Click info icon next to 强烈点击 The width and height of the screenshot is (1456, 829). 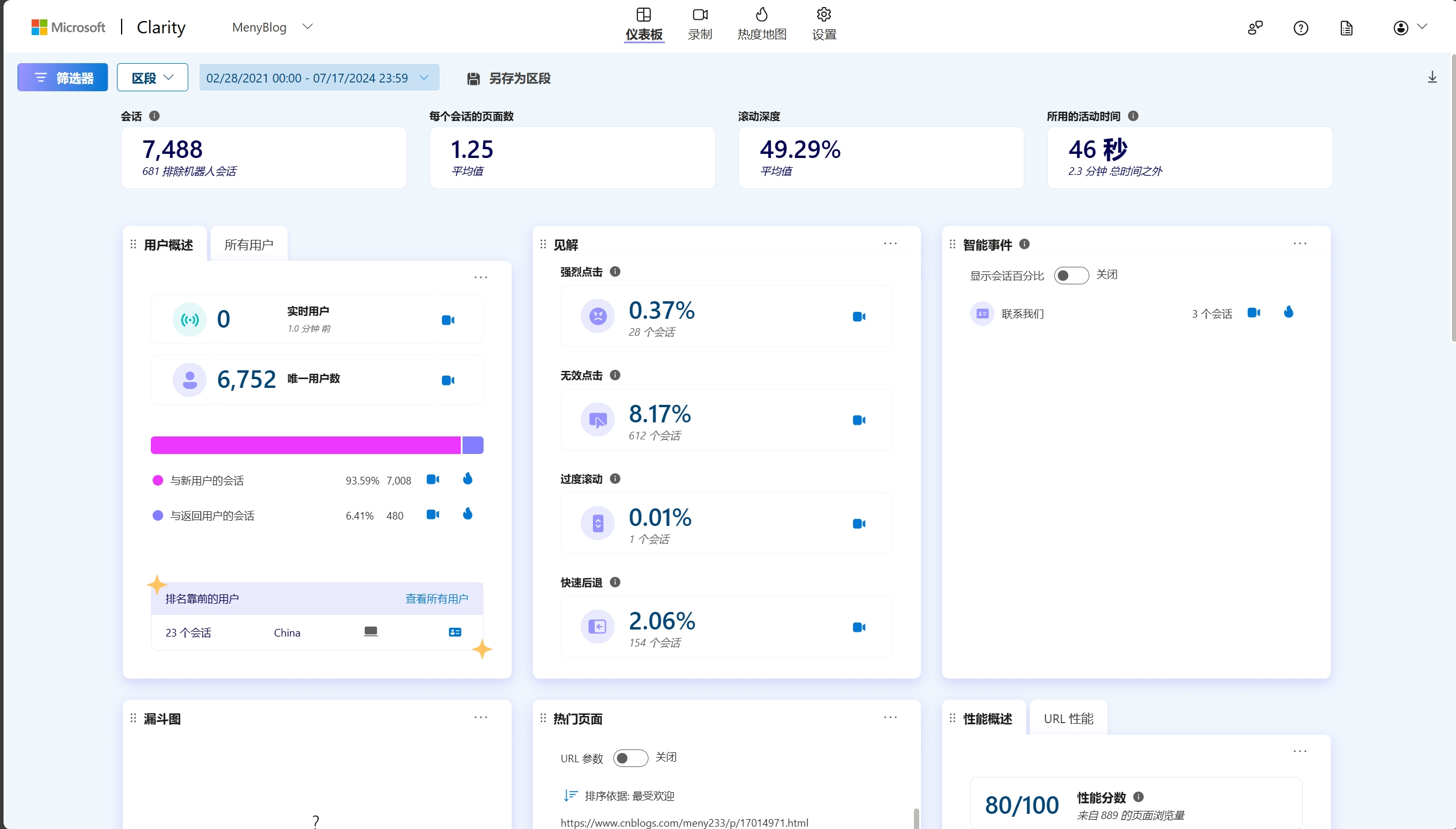(x=615, y=271)
